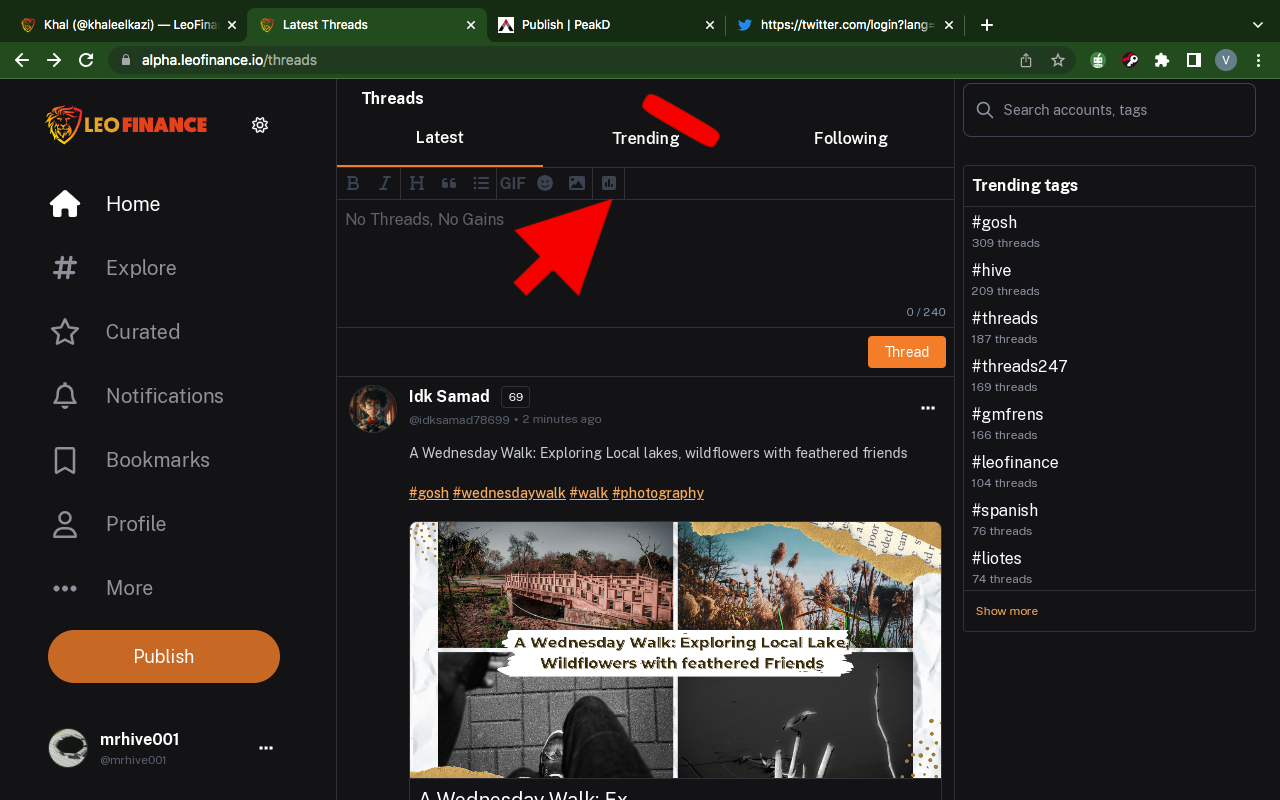Select #hive in Trending tags
The image size is (1280, 800).
[991, 270]
